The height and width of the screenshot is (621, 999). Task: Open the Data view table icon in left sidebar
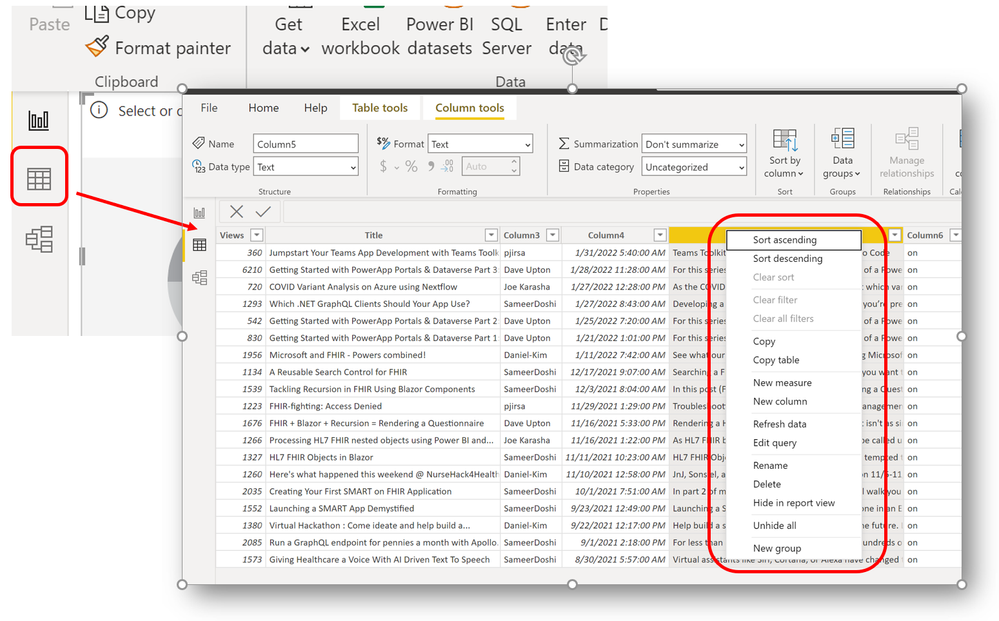[39, 179]
